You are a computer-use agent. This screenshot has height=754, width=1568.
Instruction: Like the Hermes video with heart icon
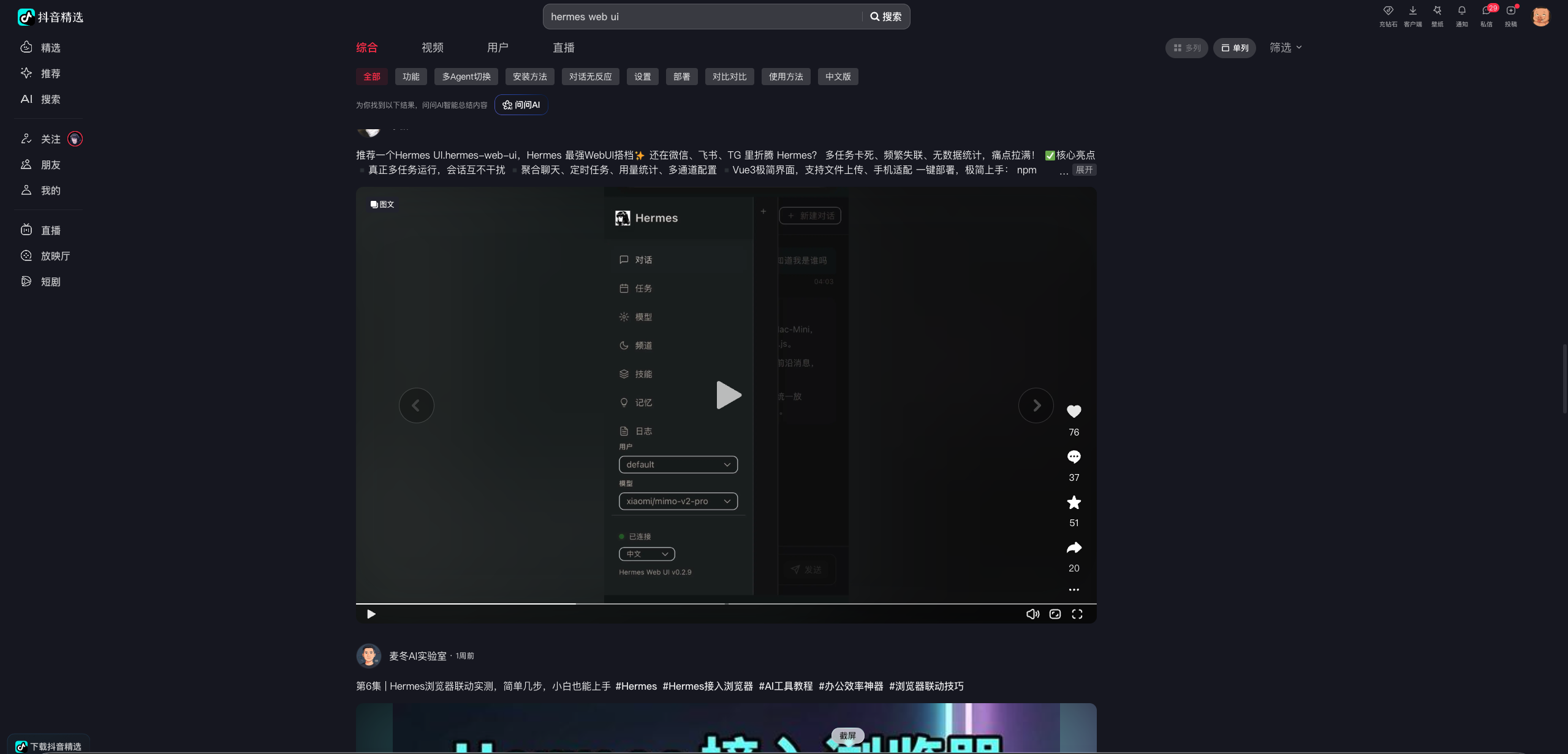pyautogui.click(x=1074, y=412)
